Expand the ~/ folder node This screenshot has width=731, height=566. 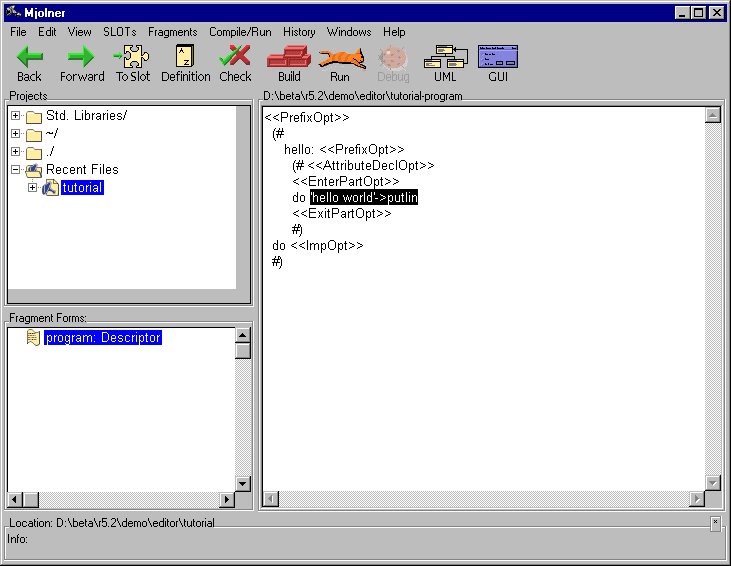click(x=16, y=134)
